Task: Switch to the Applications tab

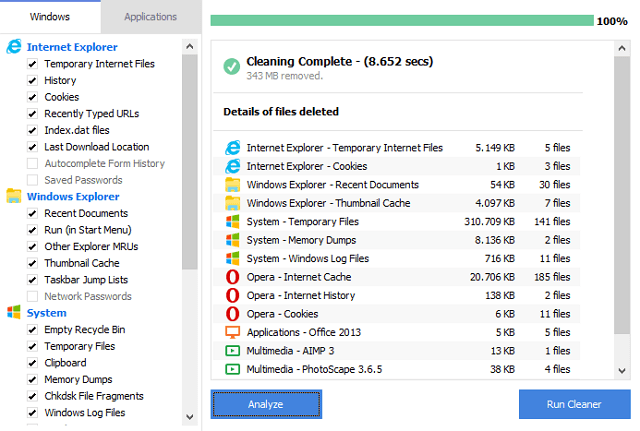Action: click(x=149, y=17)
